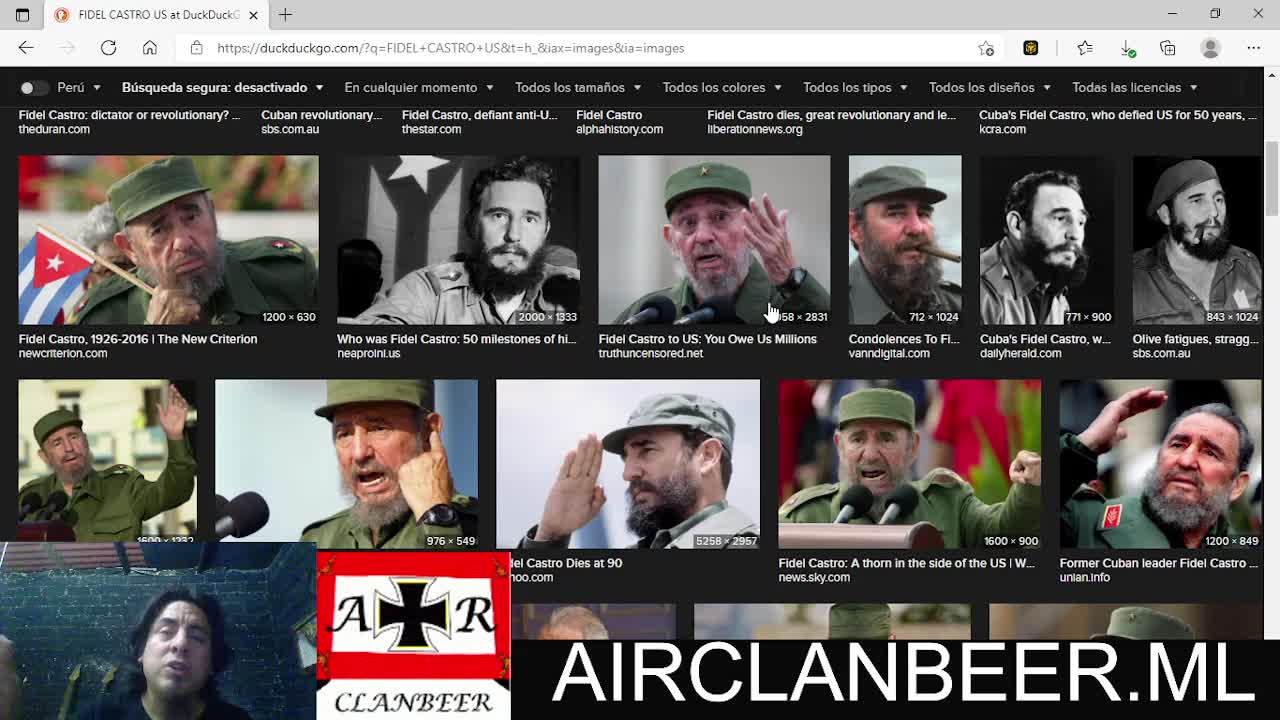Reload the DuckDuckGo page
The height and width of the screenshot is (720, 1280).
[108, 48]
